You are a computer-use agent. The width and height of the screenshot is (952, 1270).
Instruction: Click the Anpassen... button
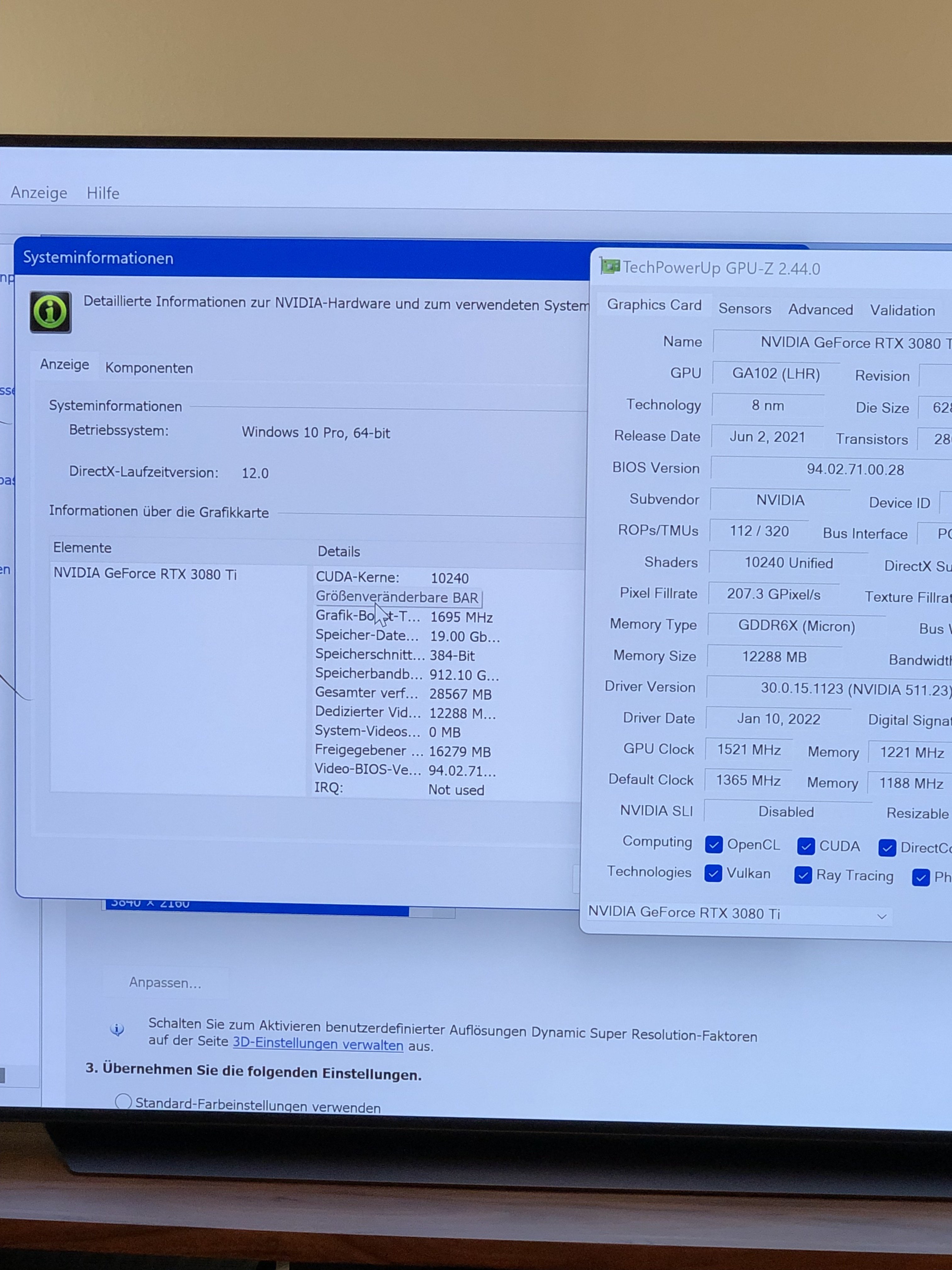[165, 982]
